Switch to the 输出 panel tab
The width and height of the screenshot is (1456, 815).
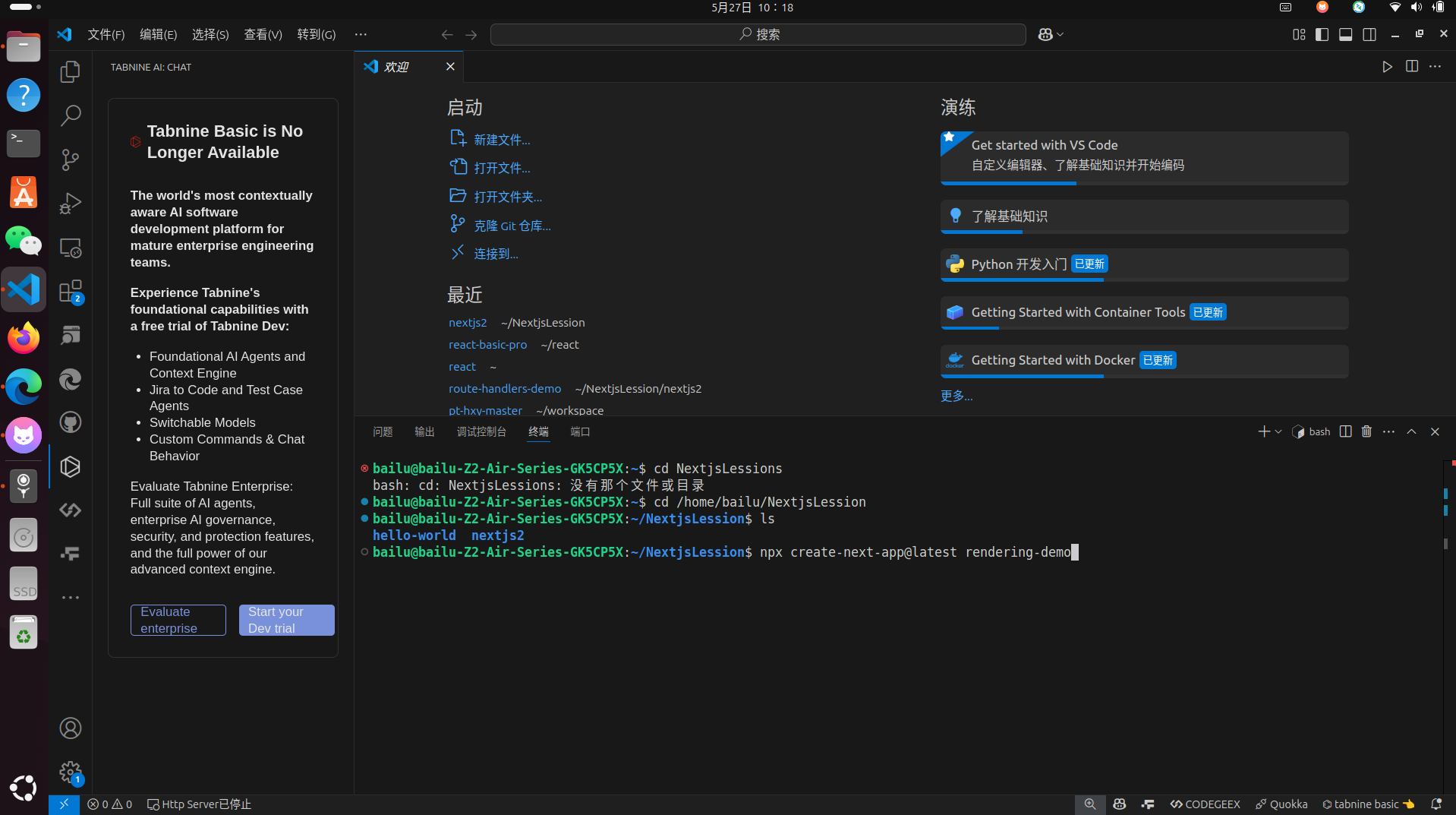pyautogui.click(x=424, y=431)
